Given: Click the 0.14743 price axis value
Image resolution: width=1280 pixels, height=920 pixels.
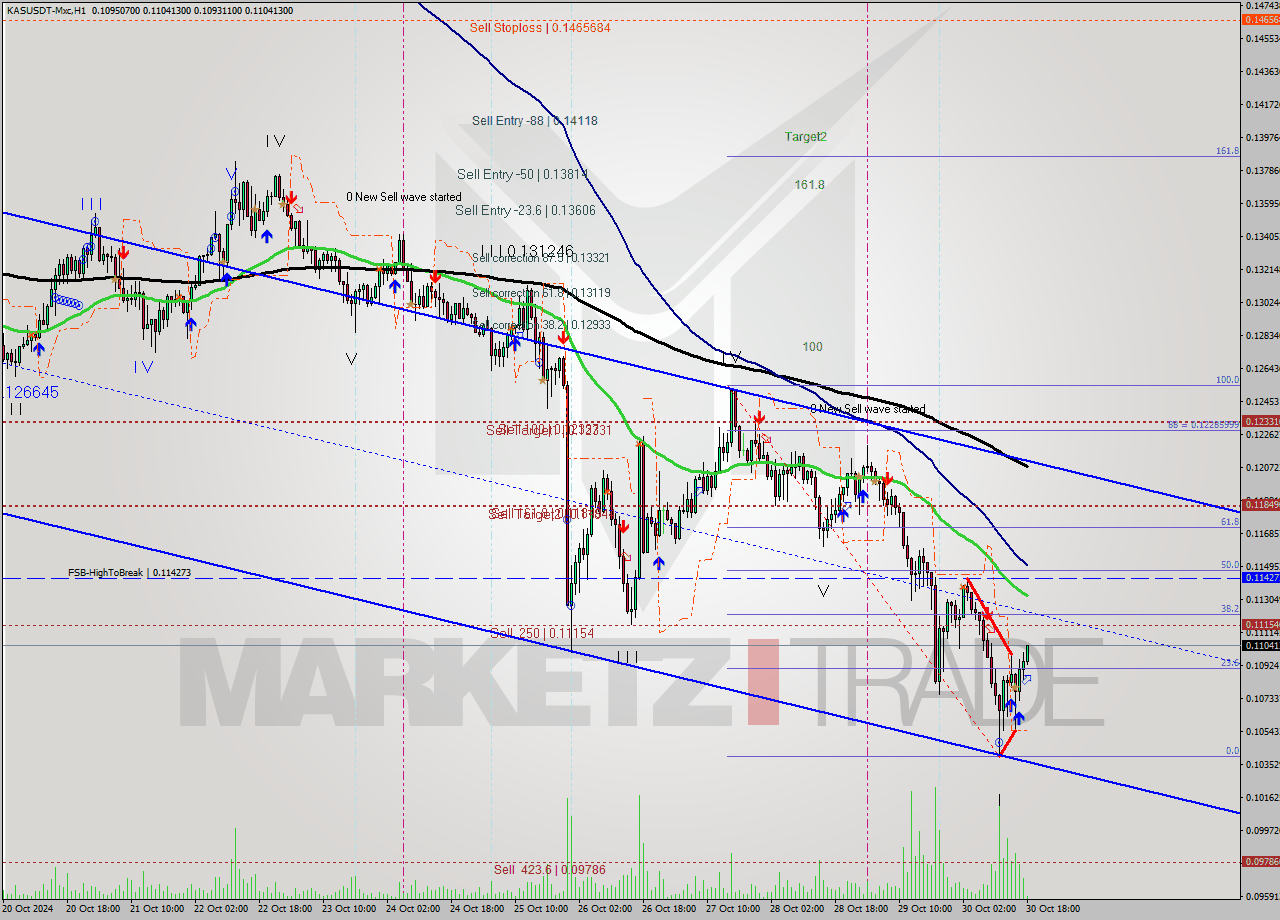Looking at the screenshot, I should tap(1262, 6).
